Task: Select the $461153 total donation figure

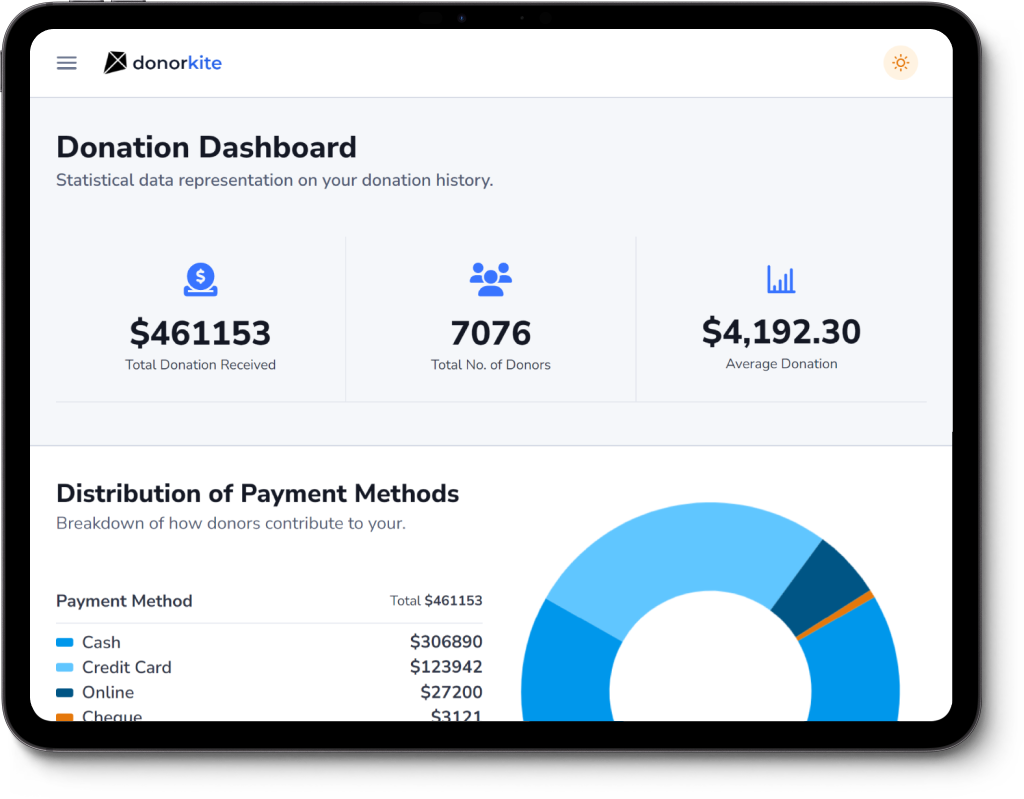Action: pyautogui.click(x=200, y=333)
